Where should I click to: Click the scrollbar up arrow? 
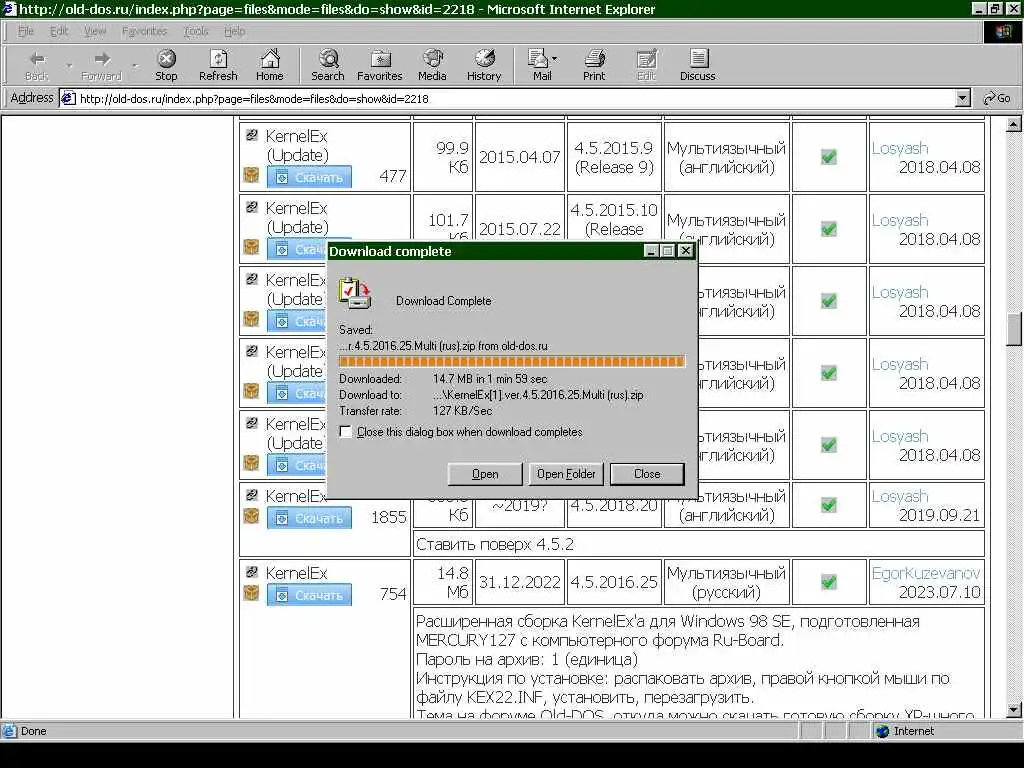pyautogui.click(x=1014, y=123)
